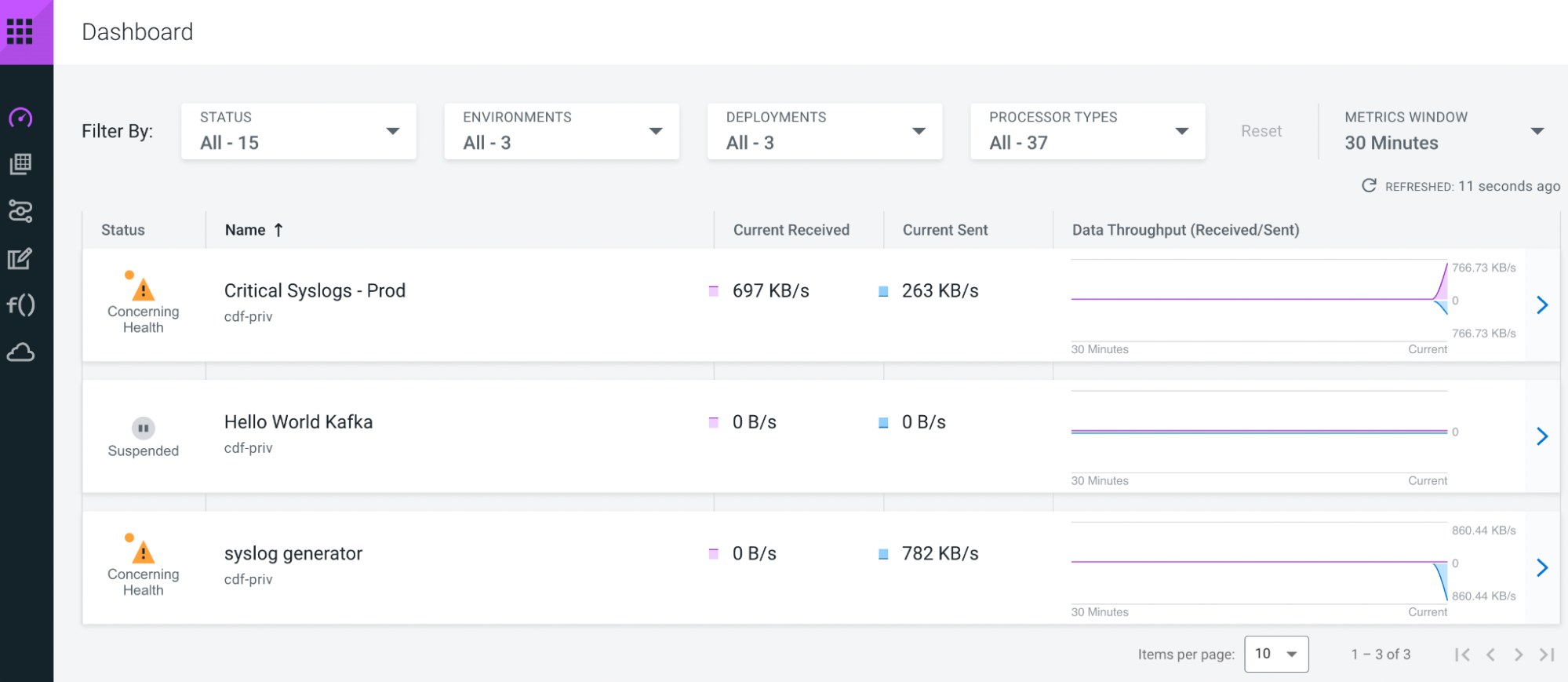1568x682 pixels.
Task: Click the 1 – 3 of 3 range label
Action: (1381, 655)
